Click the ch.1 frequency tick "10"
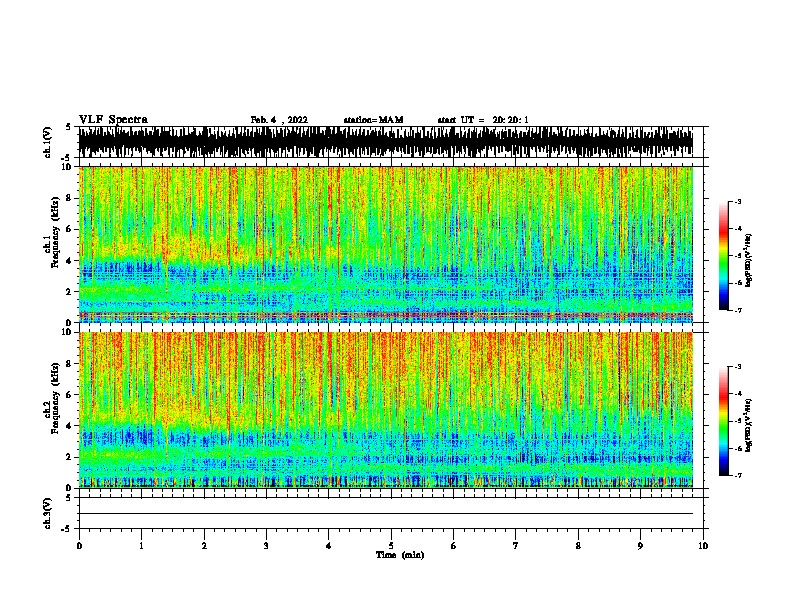The image size is (792, 612). [67, 167]
